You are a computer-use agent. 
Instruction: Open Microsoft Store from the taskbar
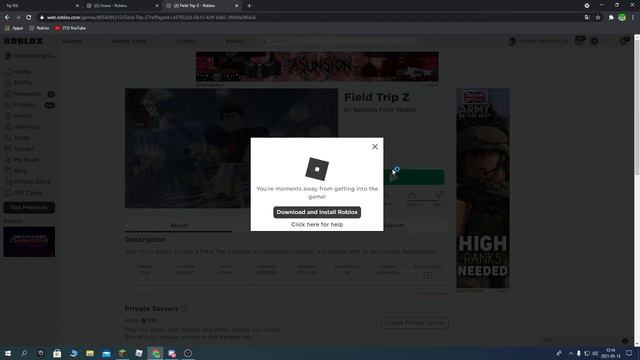point(57,353)
